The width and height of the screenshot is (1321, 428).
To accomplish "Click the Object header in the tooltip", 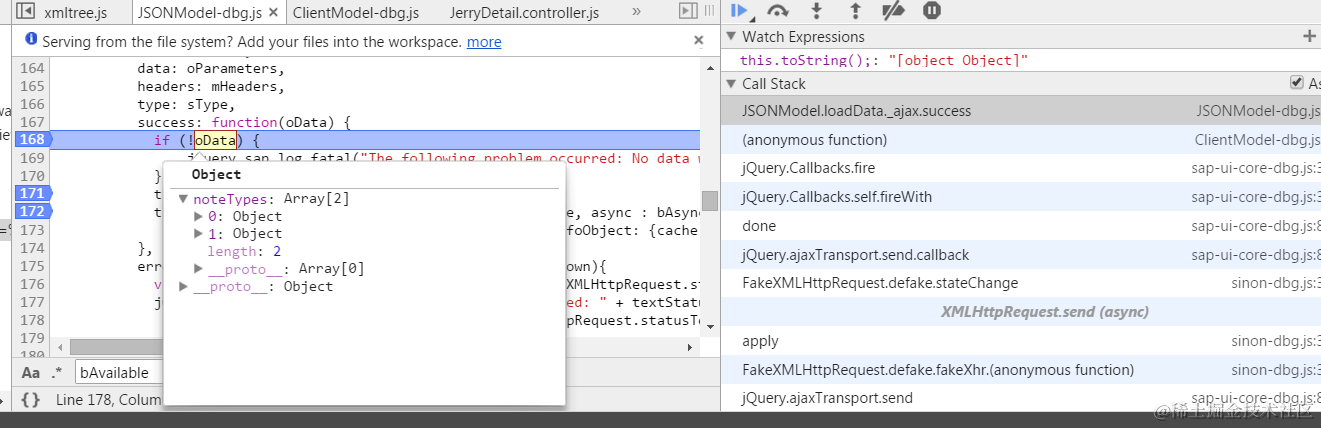I will pos(216,175).
